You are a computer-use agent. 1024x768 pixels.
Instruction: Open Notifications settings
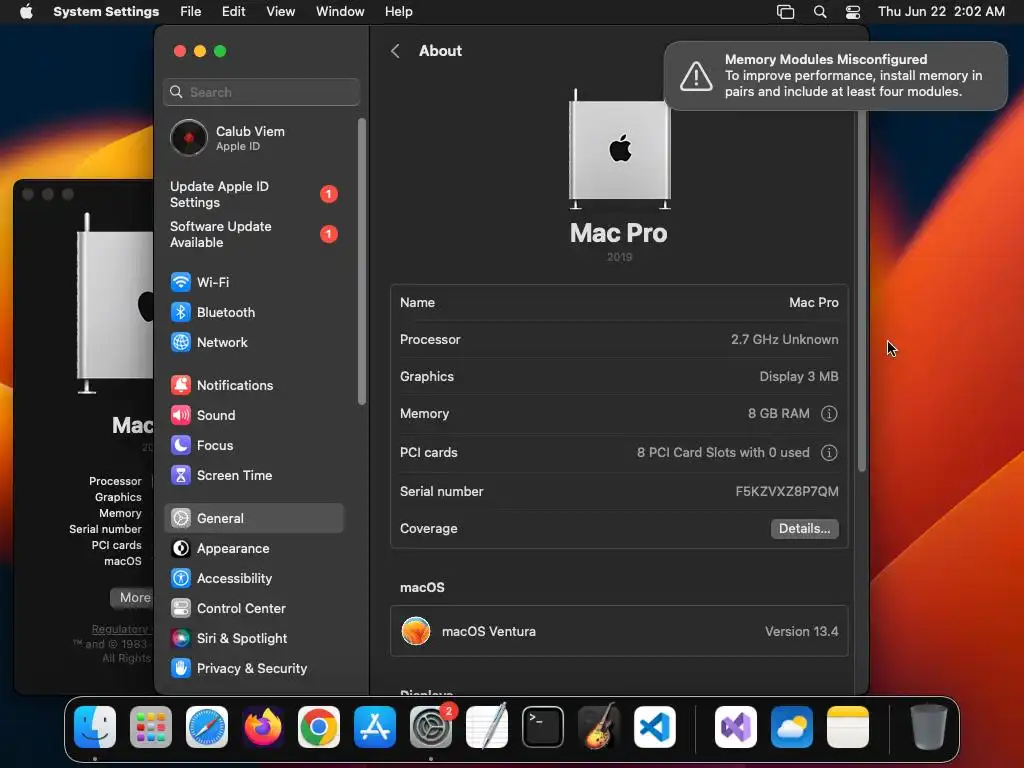253,385
